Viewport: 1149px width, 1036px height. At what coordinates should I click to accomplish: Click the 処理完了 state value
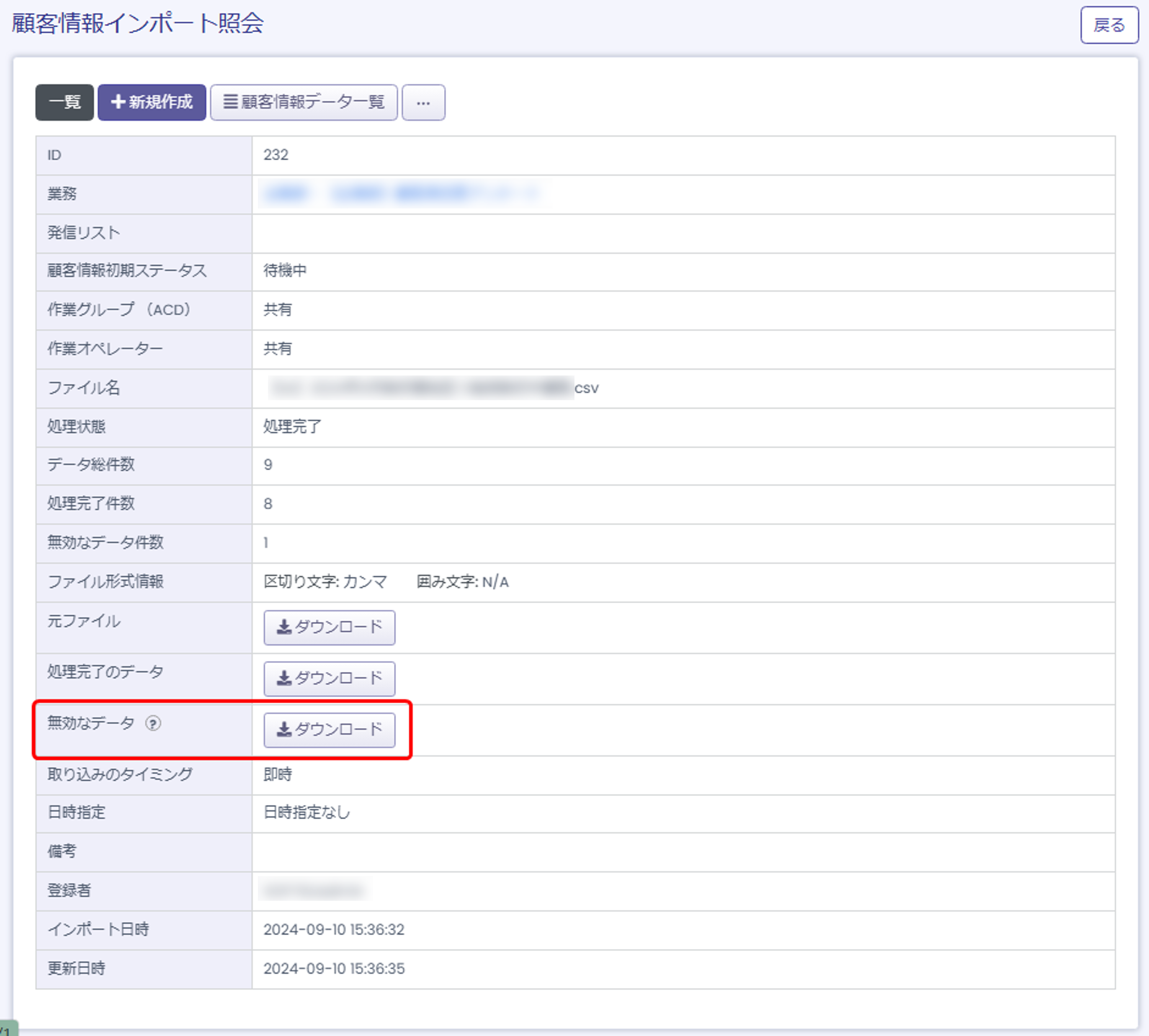292,427
